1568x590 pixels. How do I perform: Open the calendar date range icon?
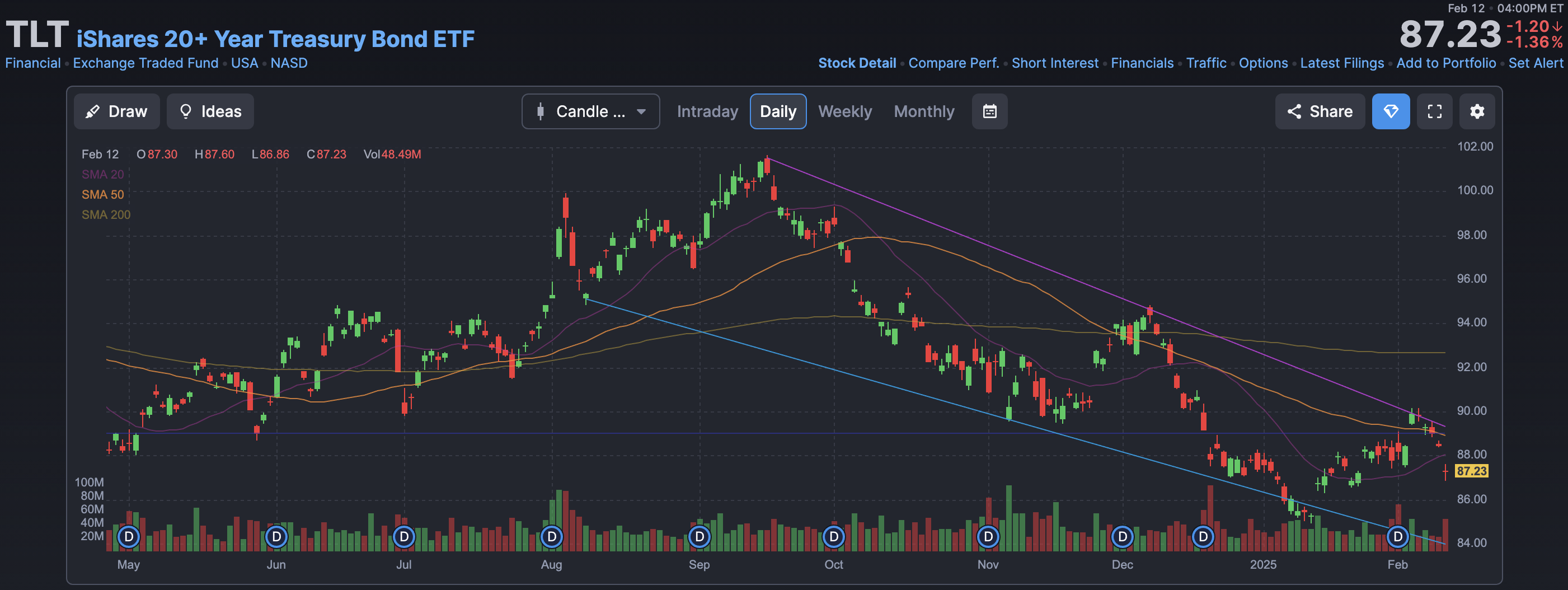pyautogui.click(x=990, y=111)
